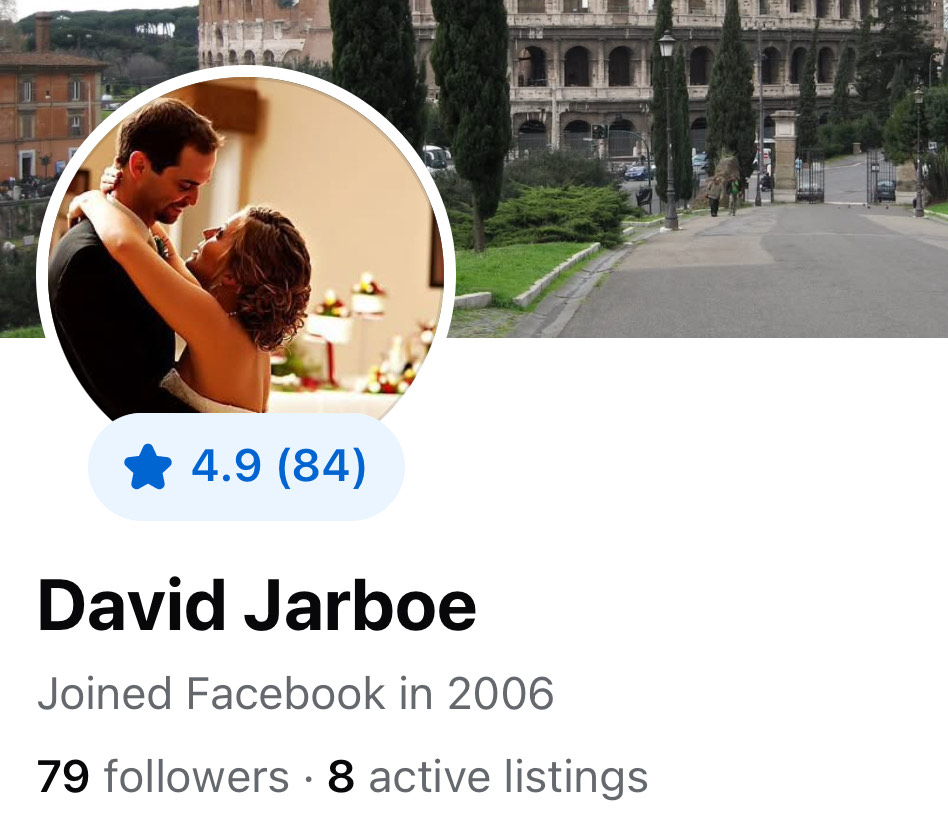948x838 pixels.
Task: Click the bold number 8 before listings
Action: tap(341, 776)
